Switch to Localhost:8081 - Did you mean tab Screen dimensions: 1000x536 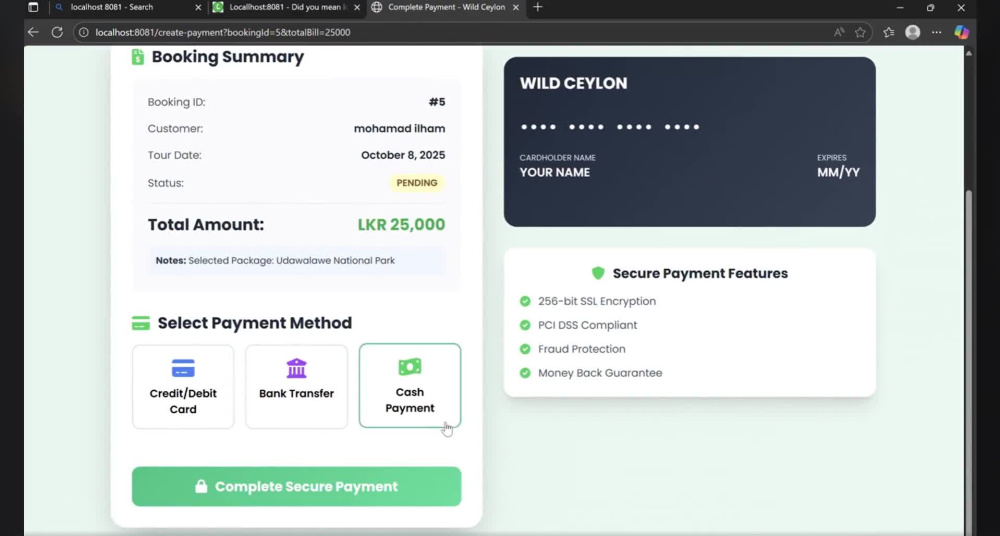pyautogui.click(x=286, y=8)
